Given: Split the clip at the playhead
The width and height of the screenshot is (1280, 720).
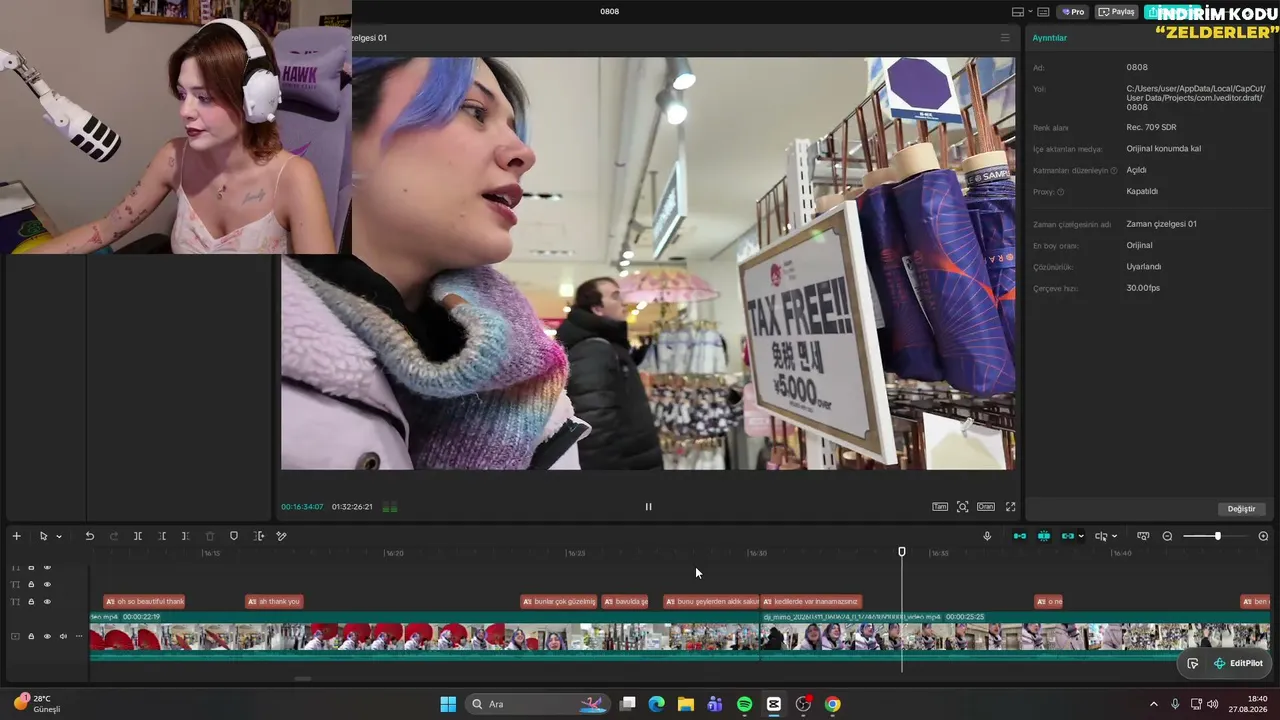Looking at the screenshot, I should 138,536.
